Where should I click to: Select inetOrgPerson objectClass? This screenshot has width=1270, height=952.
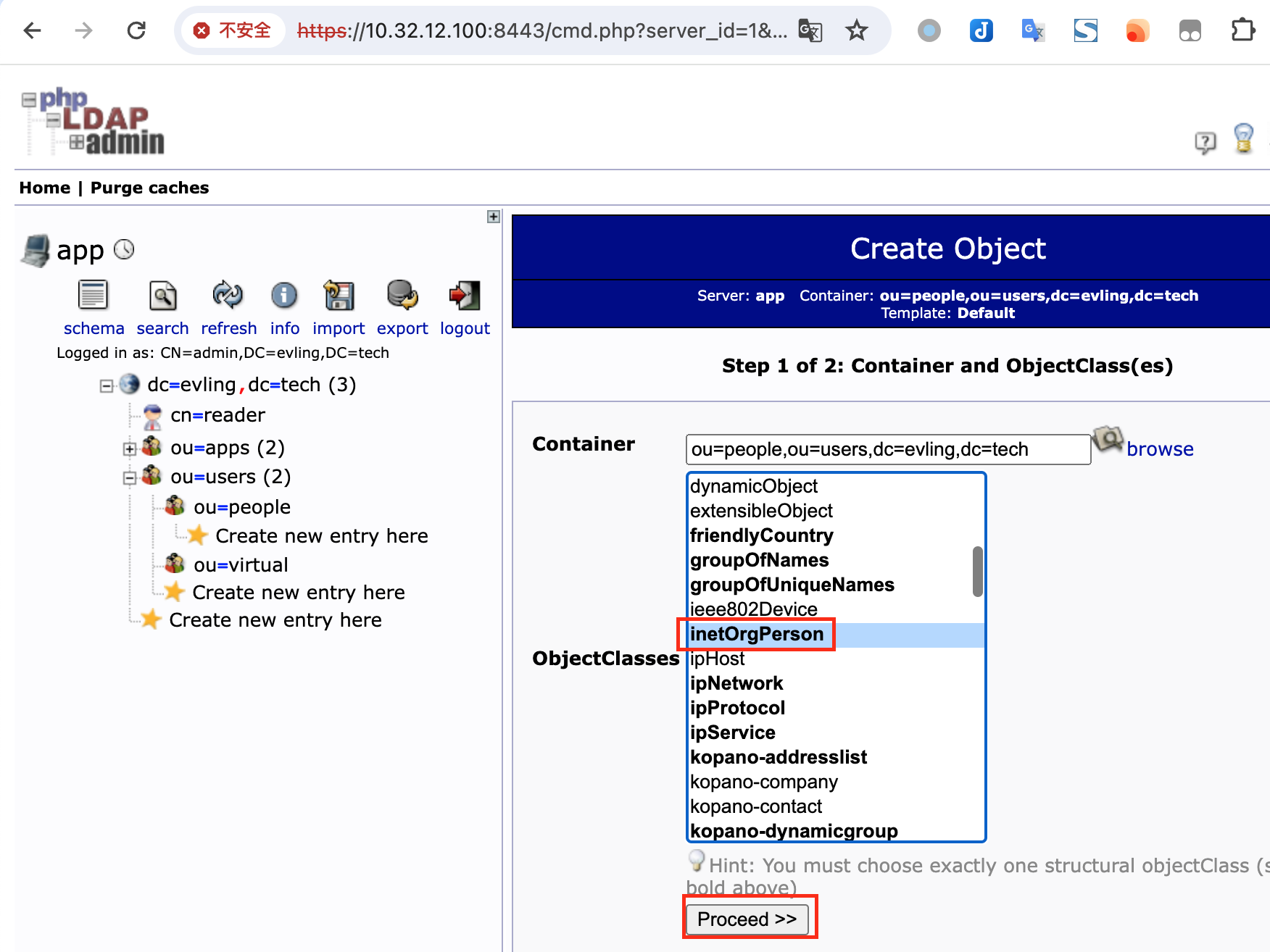(836, 634)
